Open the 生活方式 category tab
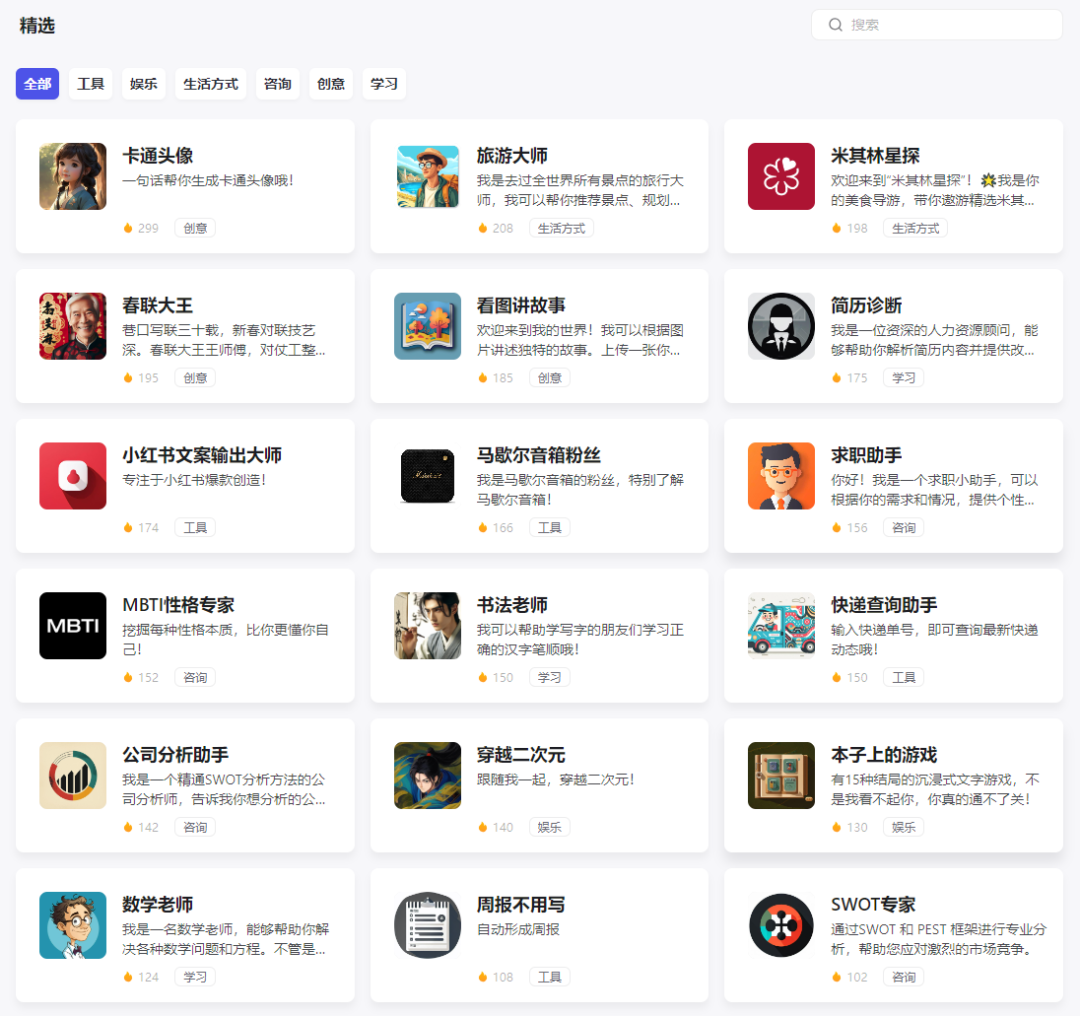This screenshot has height=1016, width=1080. [x=210, y=84]
